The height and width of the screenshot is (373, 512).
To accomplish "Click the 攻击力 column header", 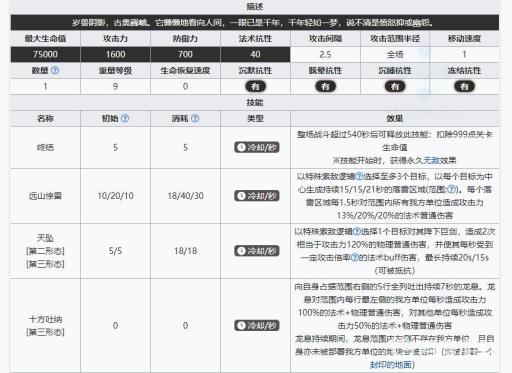I will pos(115,38).
